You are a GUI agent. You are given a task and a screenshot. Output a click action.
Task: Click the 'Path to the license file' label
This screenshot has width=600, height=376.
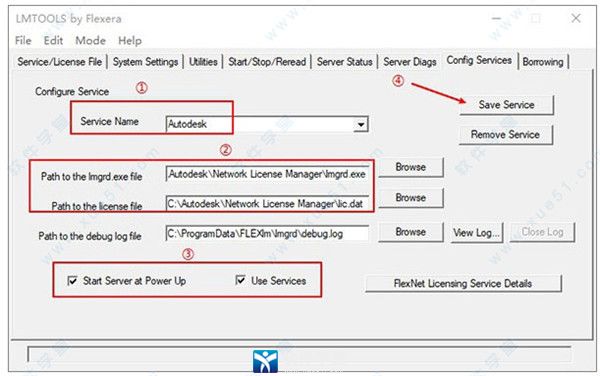97,206
